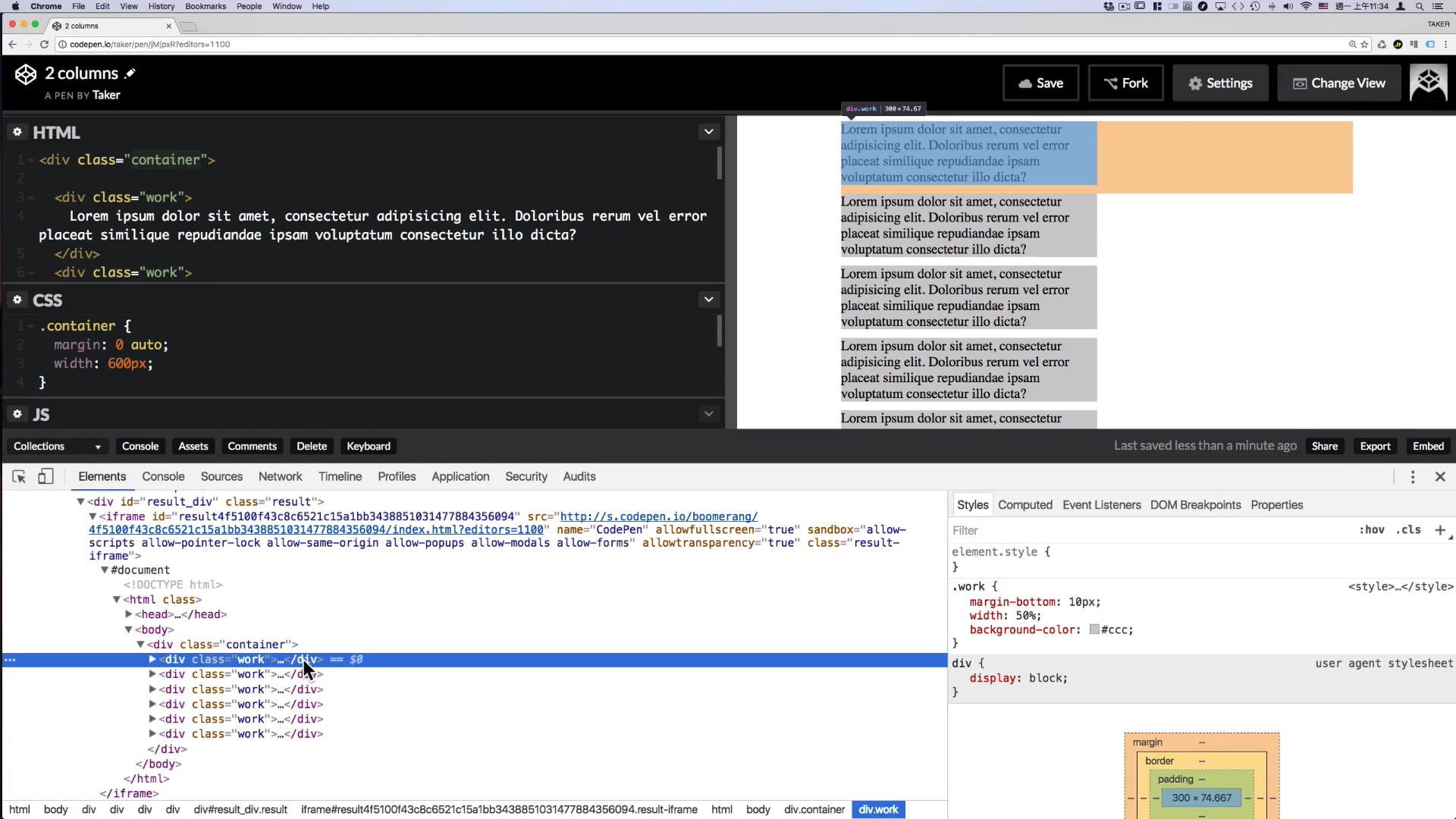Toggle the :hov element state panel
Image resolution: width=1456 pixels, height=819 pixels.
click(x=1371, y=530)
